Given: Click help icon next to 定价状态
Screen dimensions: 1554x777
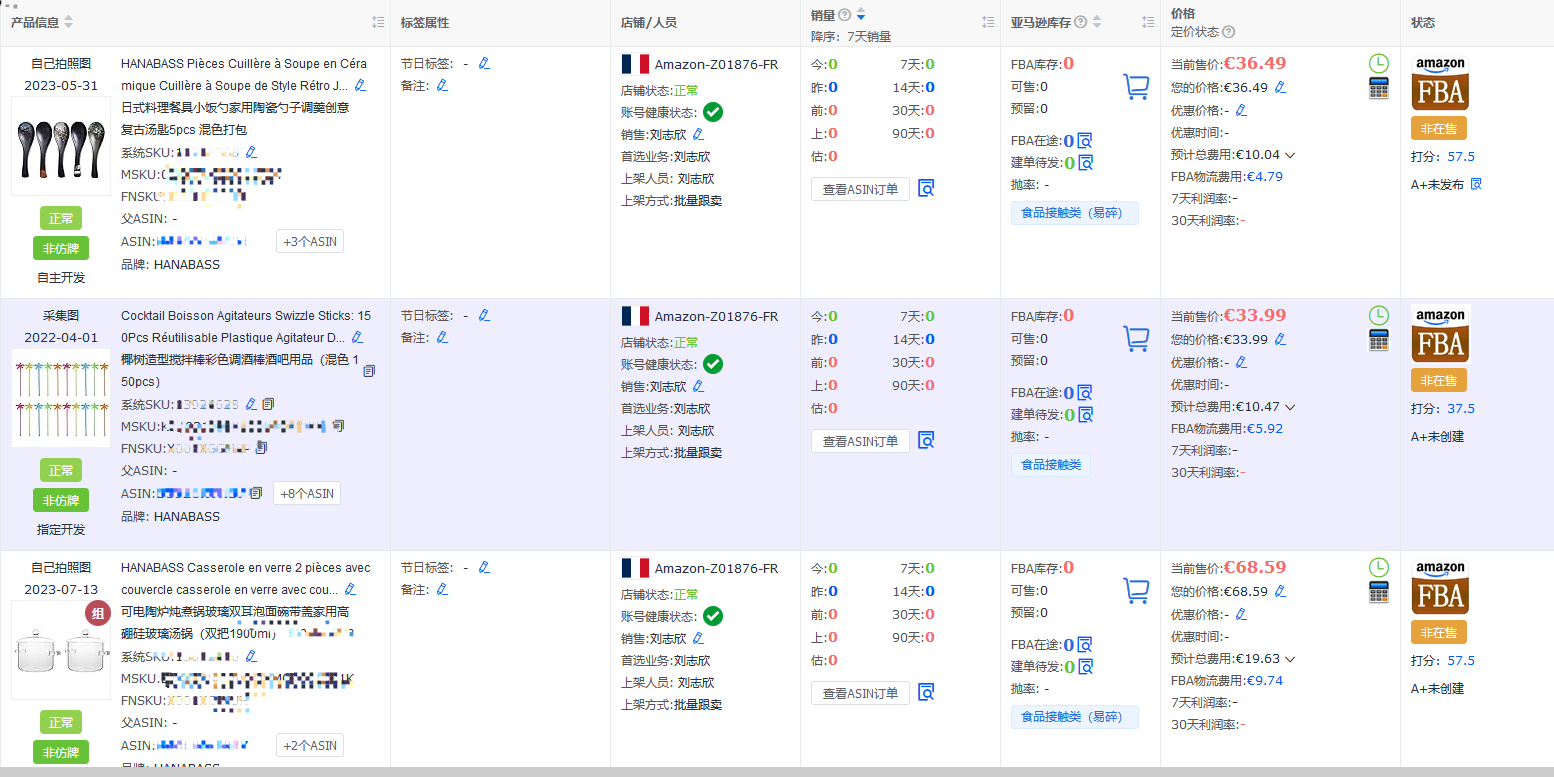Looking at the screenshot, I should click(x=1229, y=32).
